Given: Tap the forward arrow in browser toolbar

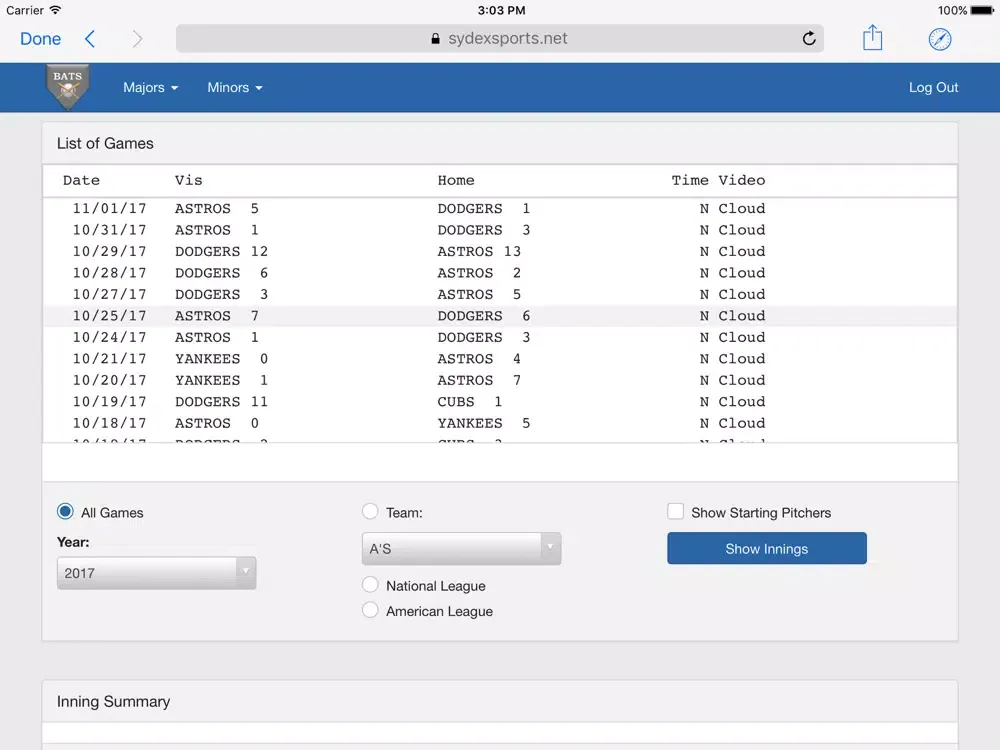Looking at the screenshot, I should [137, 39].
